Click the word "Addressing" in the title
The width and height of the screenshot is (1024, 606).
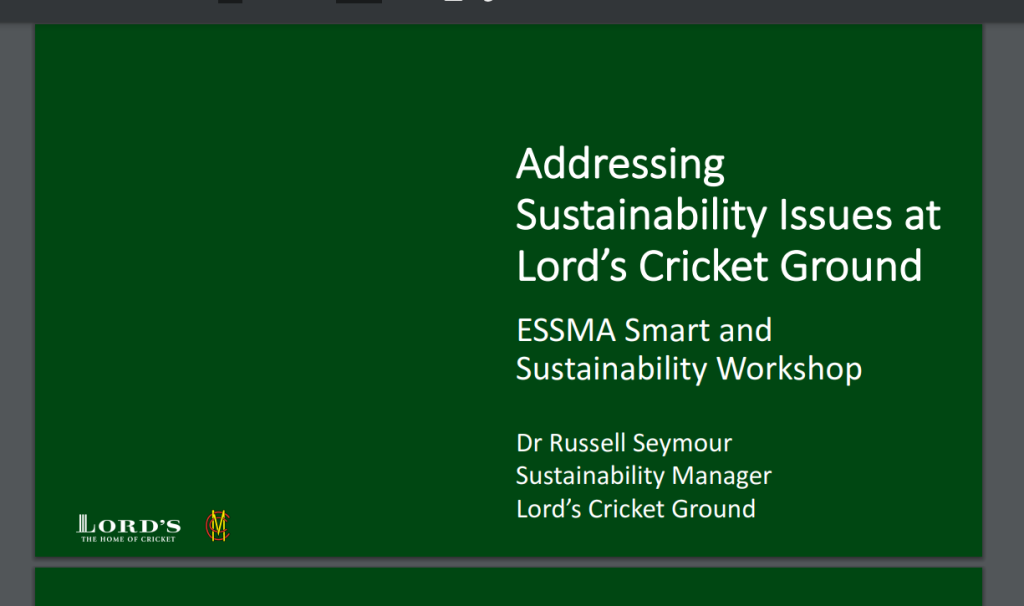620,164
